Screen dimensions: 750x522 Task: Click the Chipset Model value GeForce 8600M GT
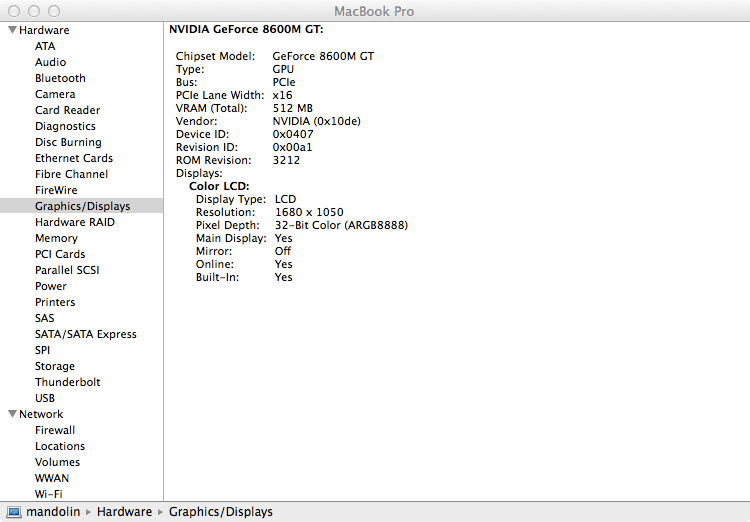[x=323, y=56]
